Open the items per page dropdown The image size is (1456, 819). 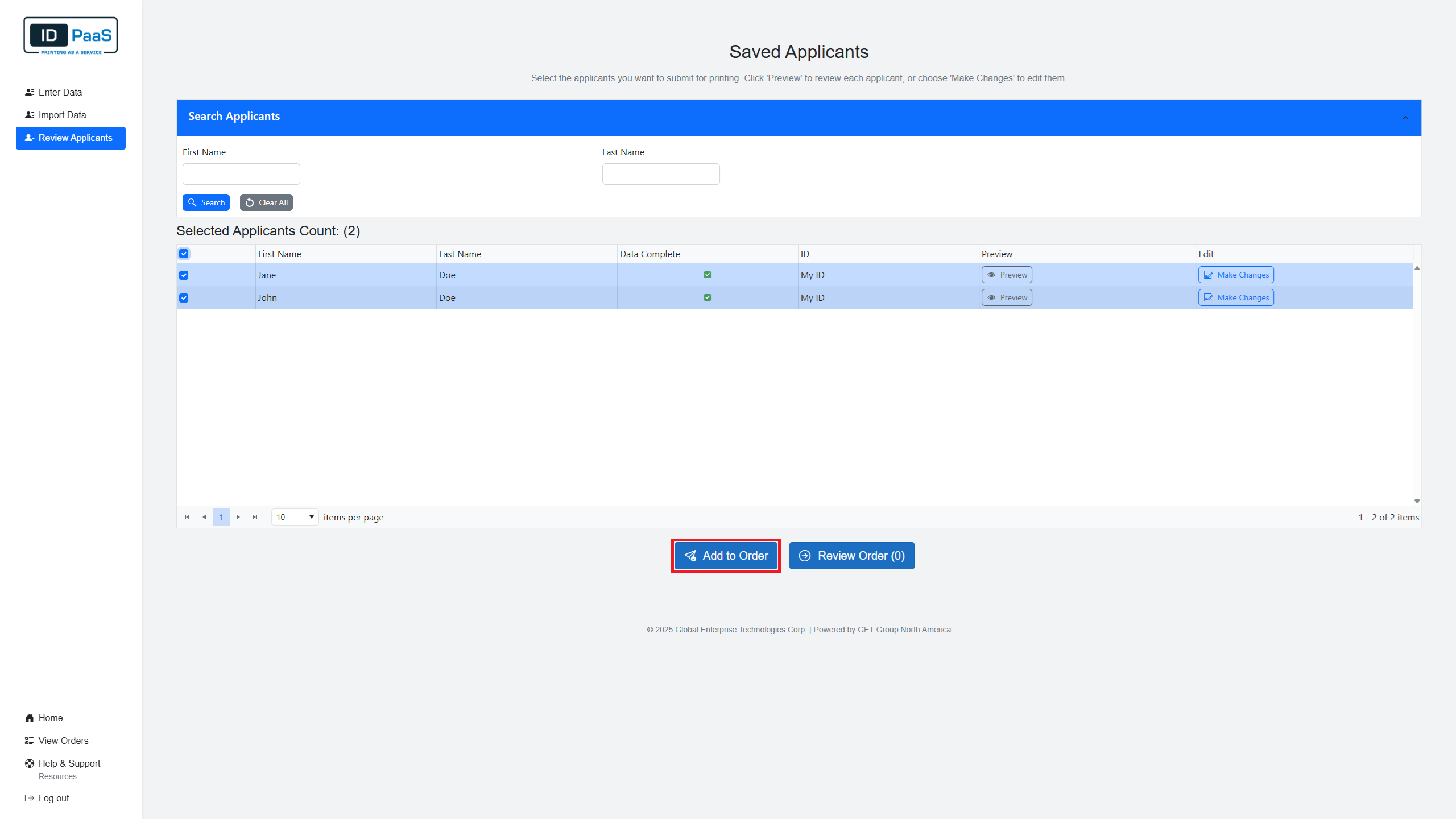click(295, 517)
